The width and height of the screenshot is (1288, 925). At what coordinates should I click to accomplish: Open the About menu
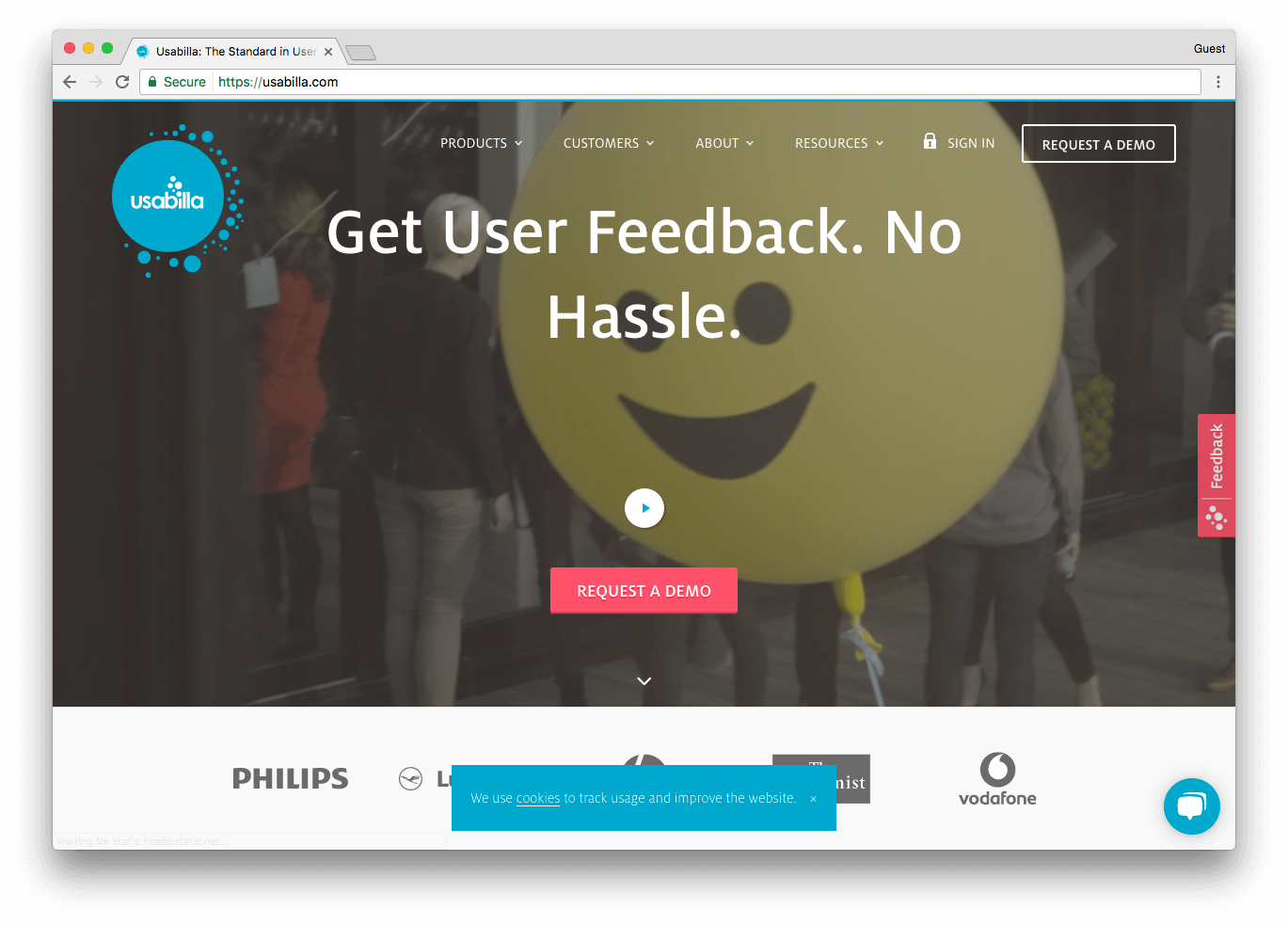point(724,143)
